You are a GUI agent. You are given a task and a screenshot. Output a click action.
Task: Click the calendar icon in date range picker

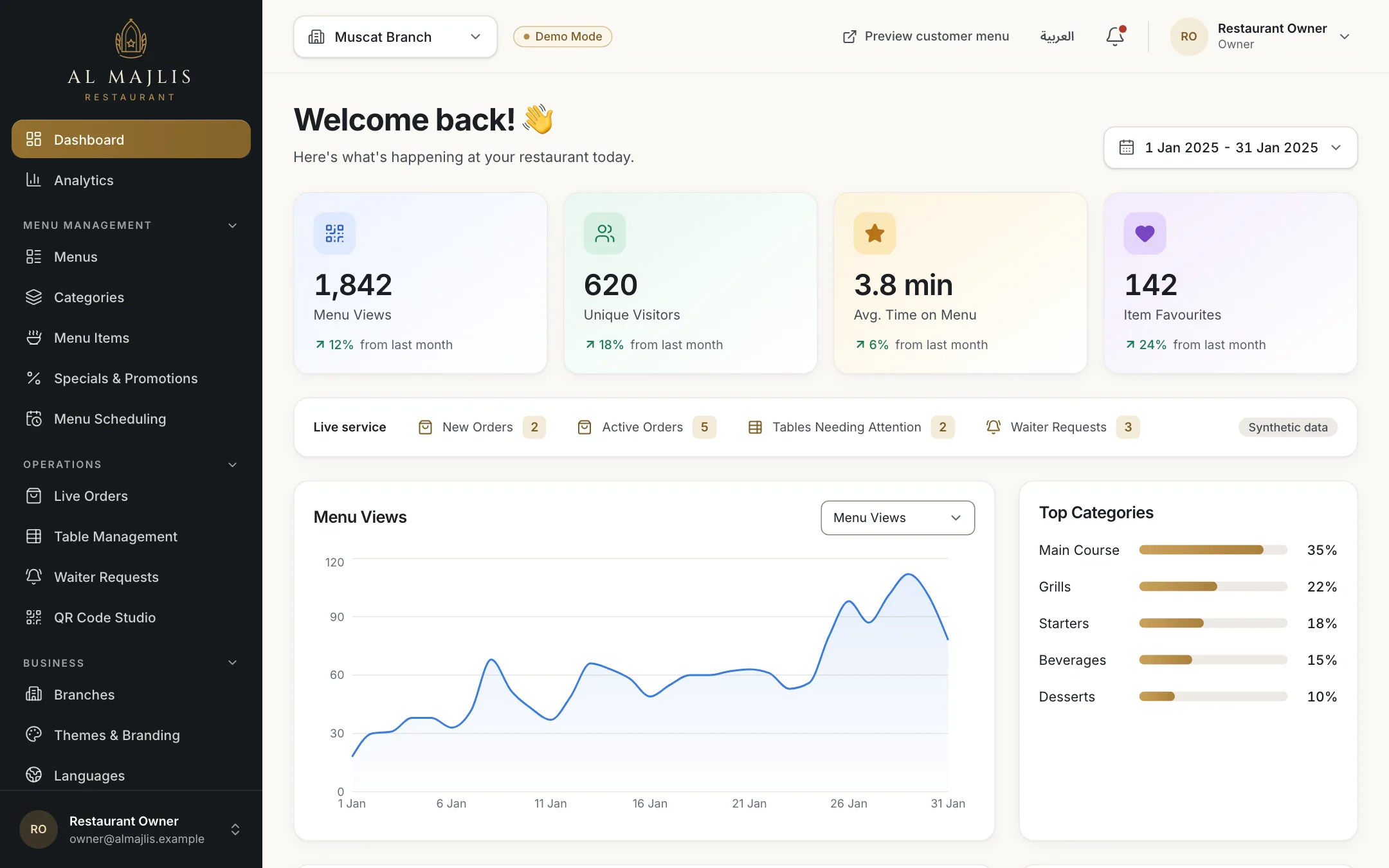(1127, 147)
